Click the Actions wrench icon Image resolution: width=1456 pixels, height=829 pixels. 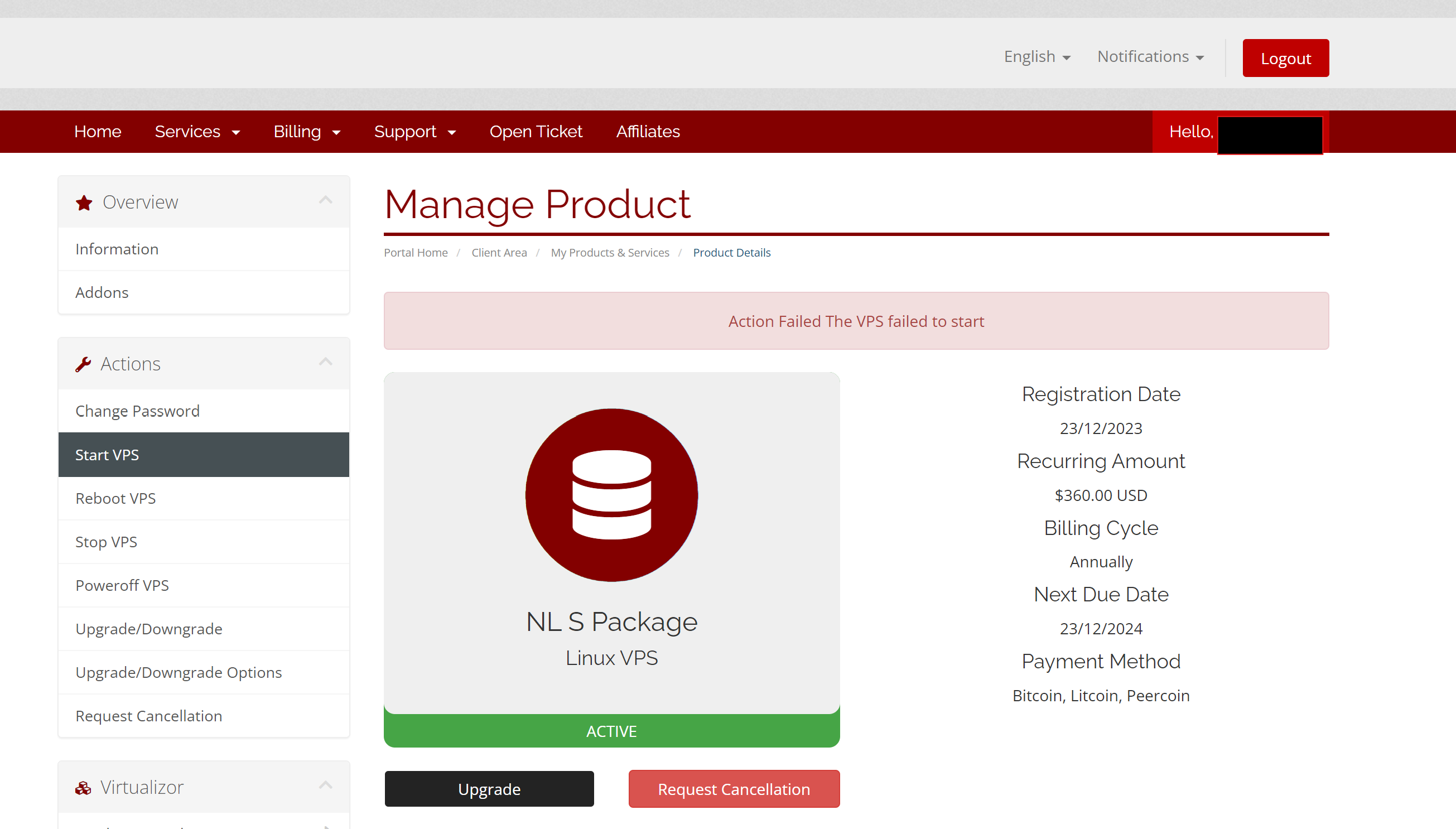83,364
